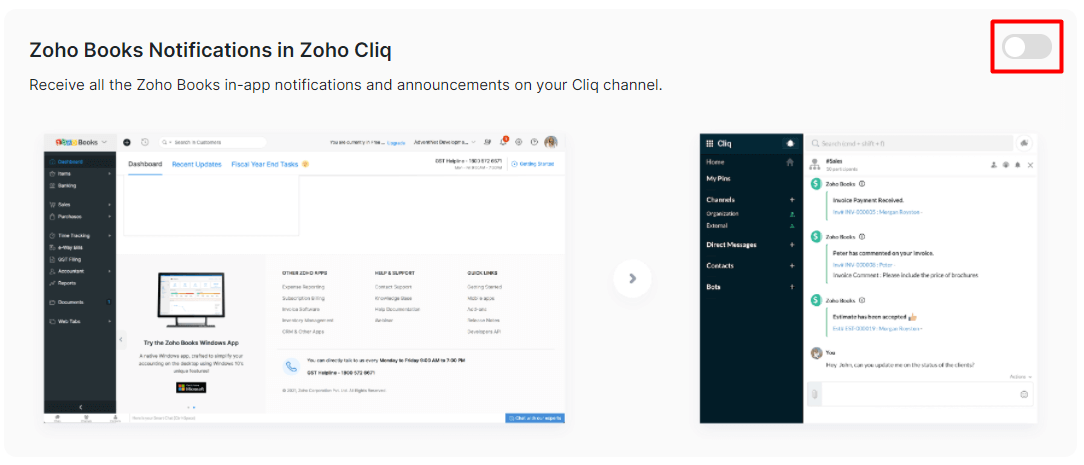This screenshot has width=1084, height=465.
Task: Open the Cliq apps grid icon
Action: (x=709, y=144)
